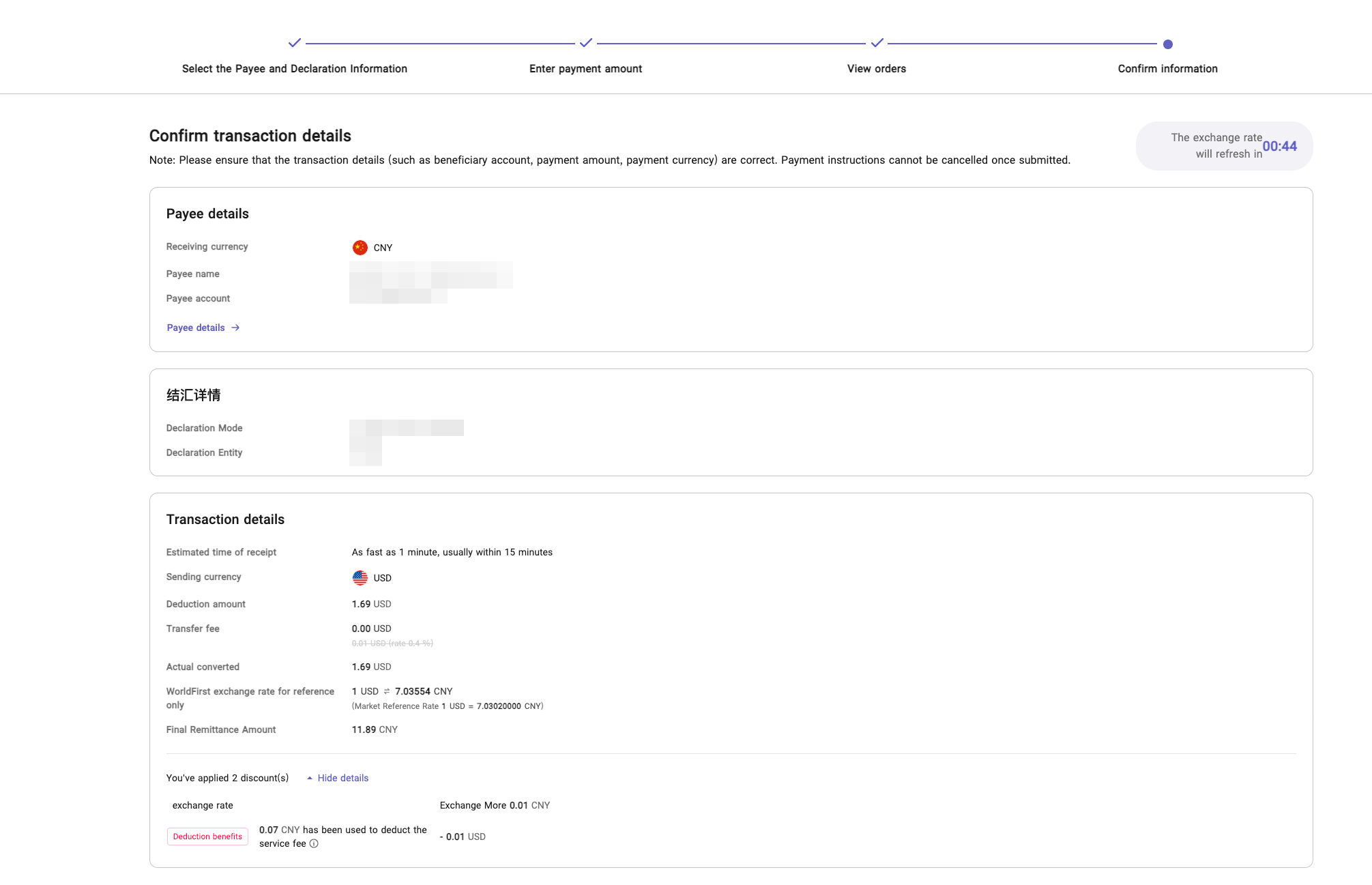Click the Confirm information step dot

point(1167,44)
